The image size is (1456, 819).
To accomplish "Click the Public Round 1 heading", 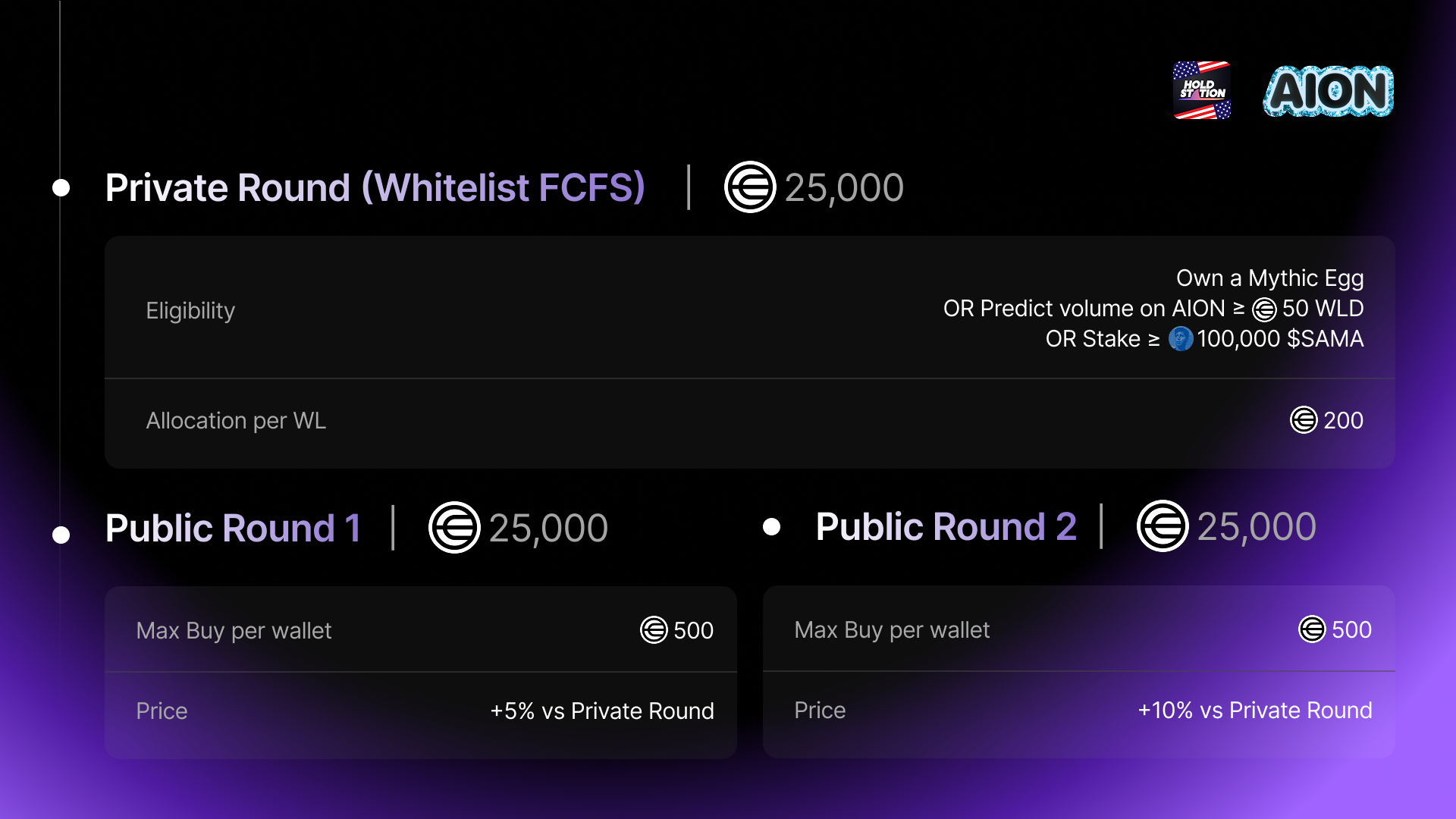I will pos(233,528).
